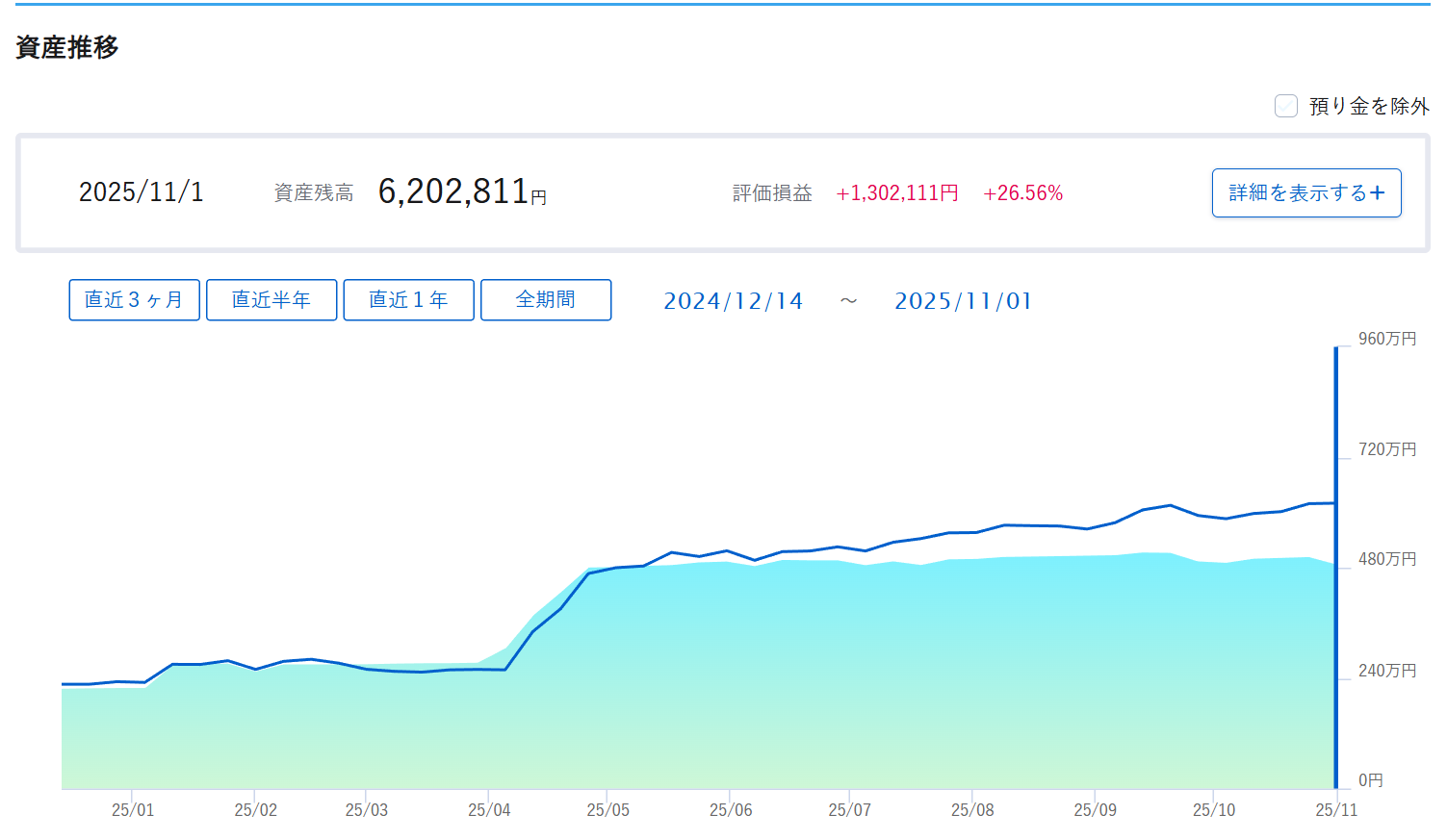
Task: Open the start date 2024/12/14 picker
Action: pyautogui.click(x=733, y=301)
